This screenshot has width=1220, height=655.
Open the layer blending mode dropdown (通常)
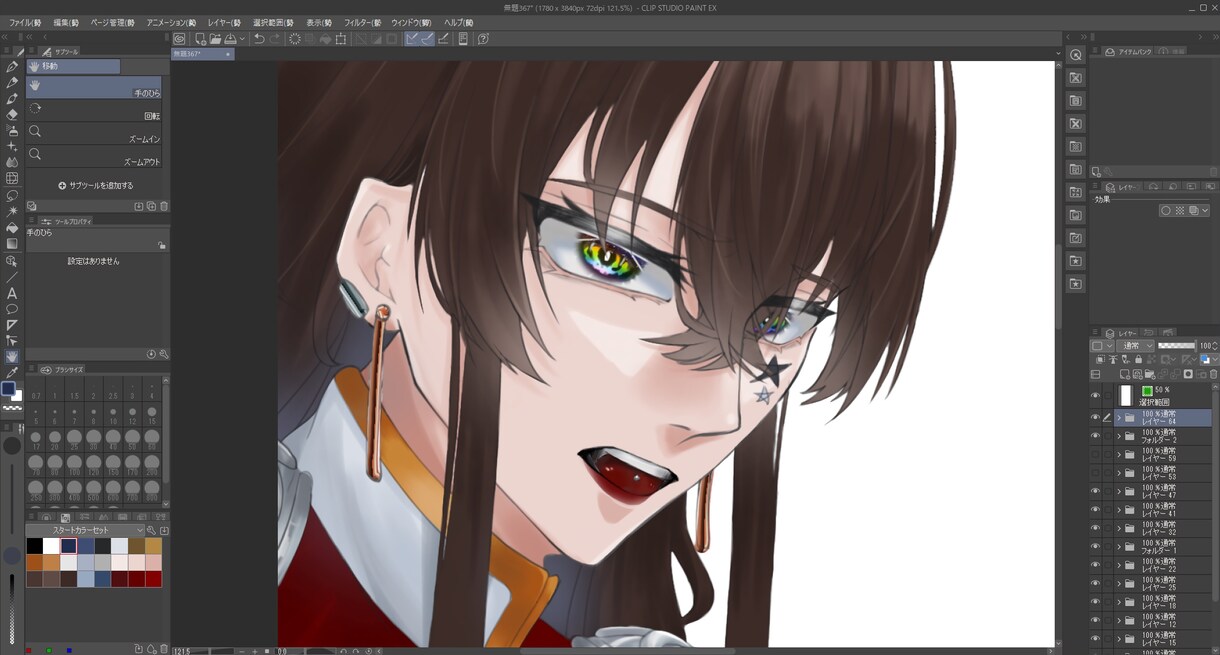tap(1135, 346)
